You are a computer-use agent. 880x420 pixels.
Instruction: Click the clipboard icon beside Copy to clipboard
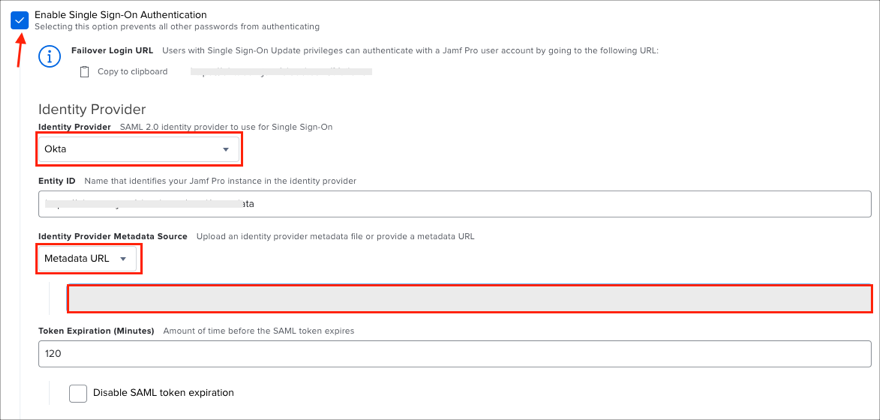point(84,72)
